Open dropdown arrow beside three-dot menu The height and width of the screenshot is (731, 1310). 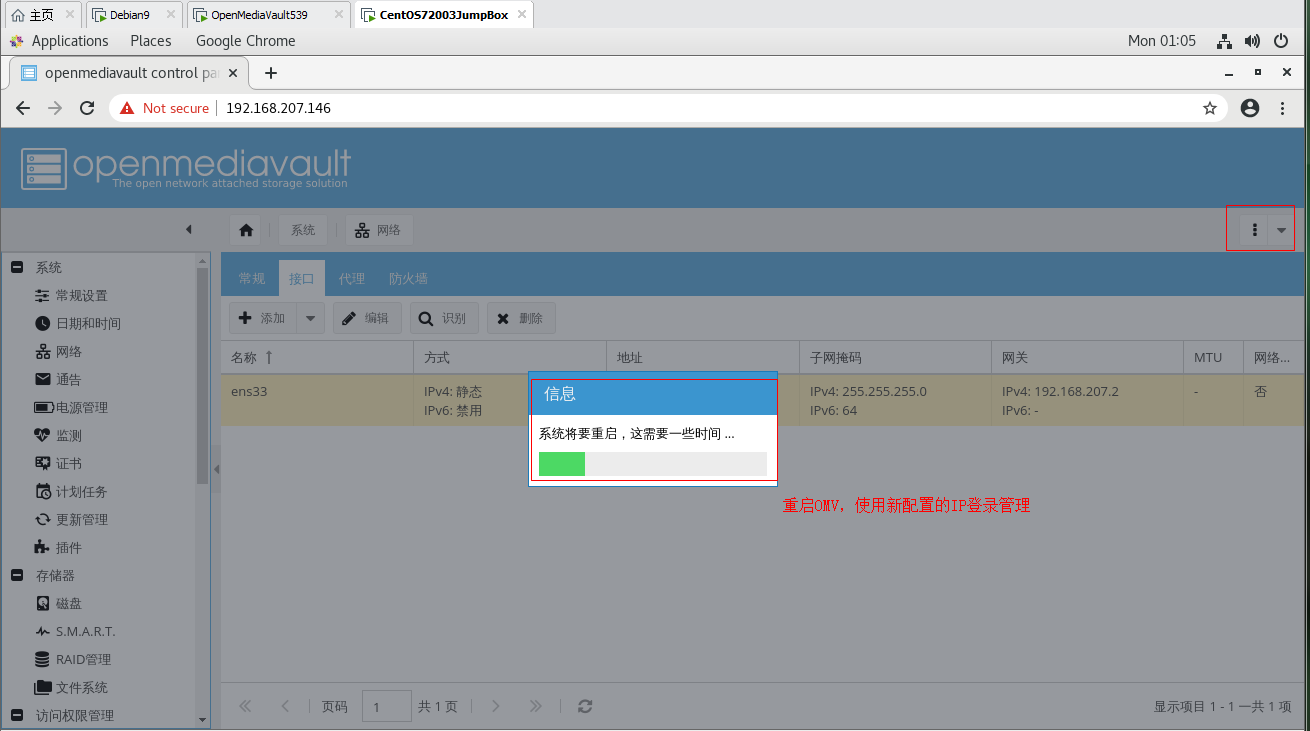pyautogui.click(x=1281, y=230)
